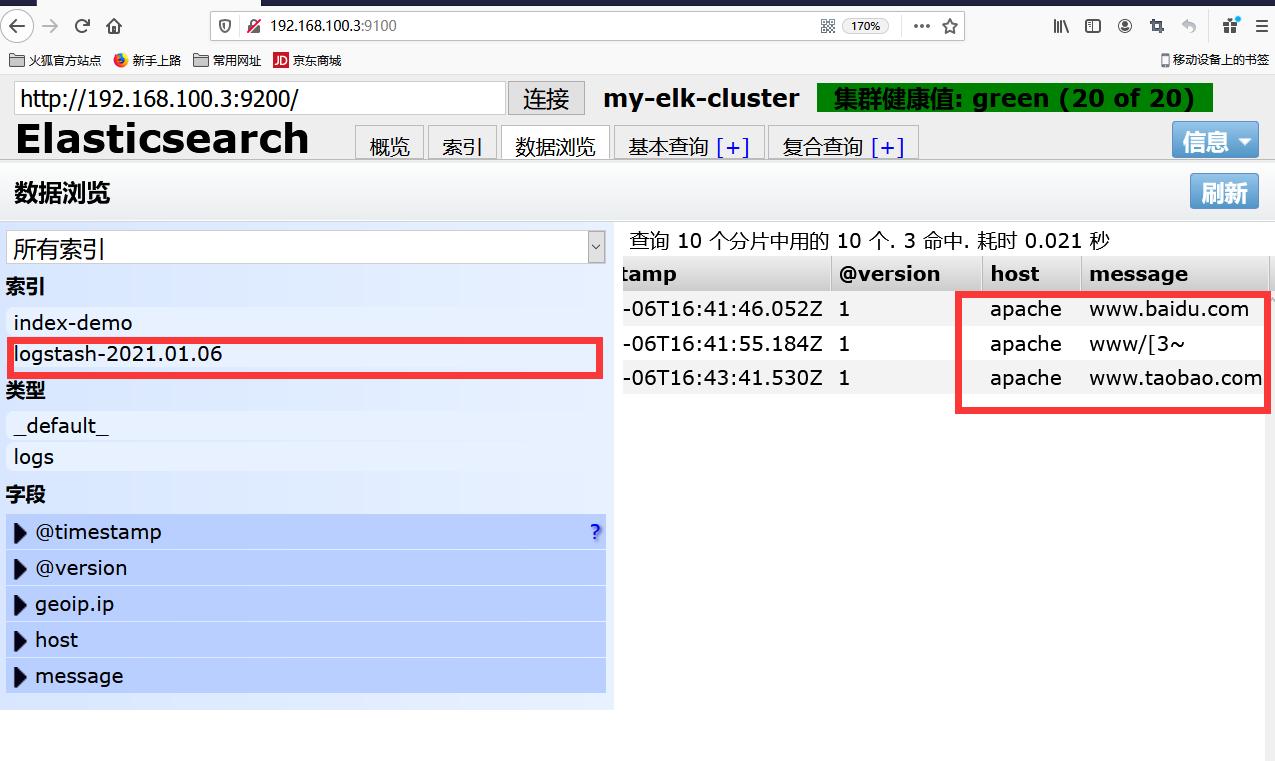The image size is (1275, 761).
Task: Toggle the sidebar view icon
Action: [x=1093, y=26]
